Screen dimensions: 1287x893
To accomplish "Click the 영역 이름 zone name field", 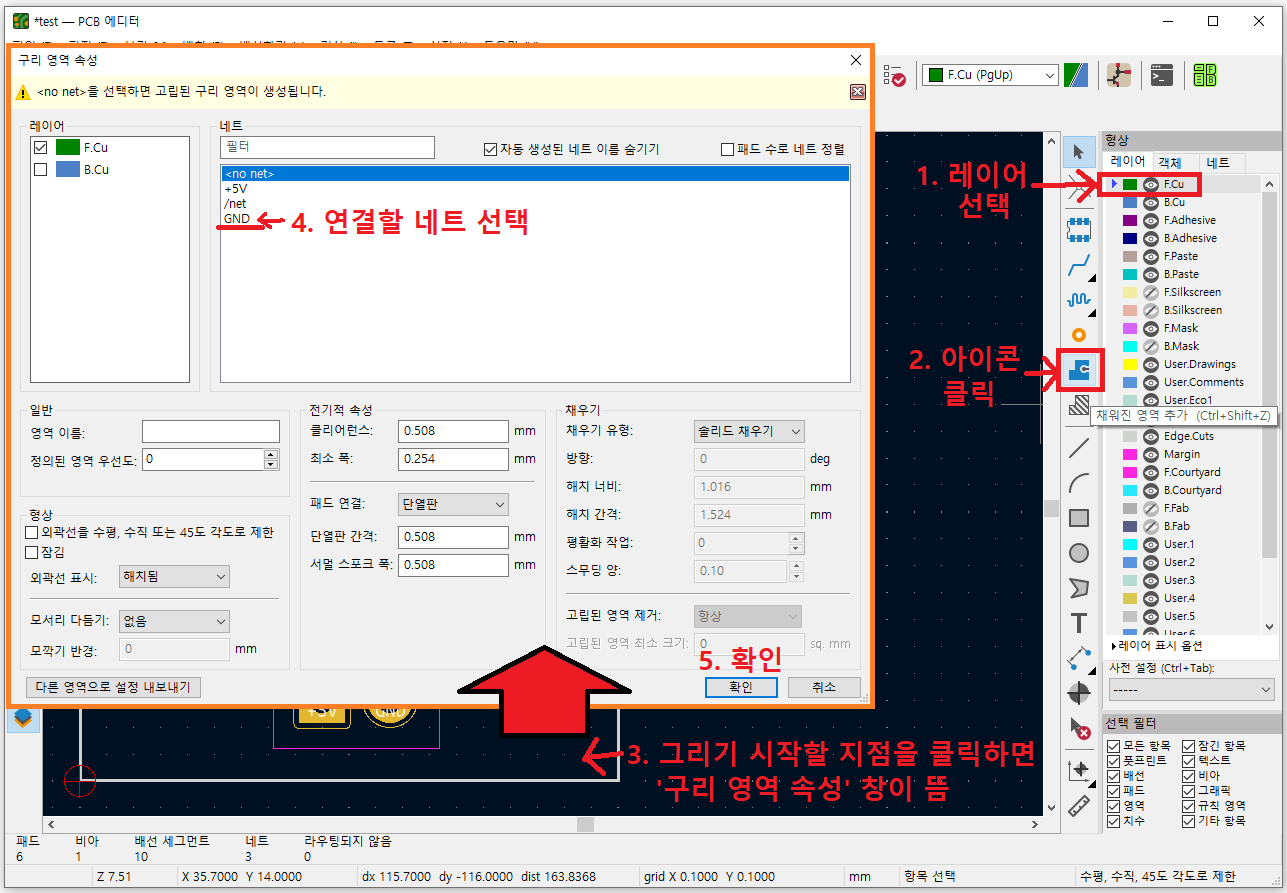I will [211, 432].
